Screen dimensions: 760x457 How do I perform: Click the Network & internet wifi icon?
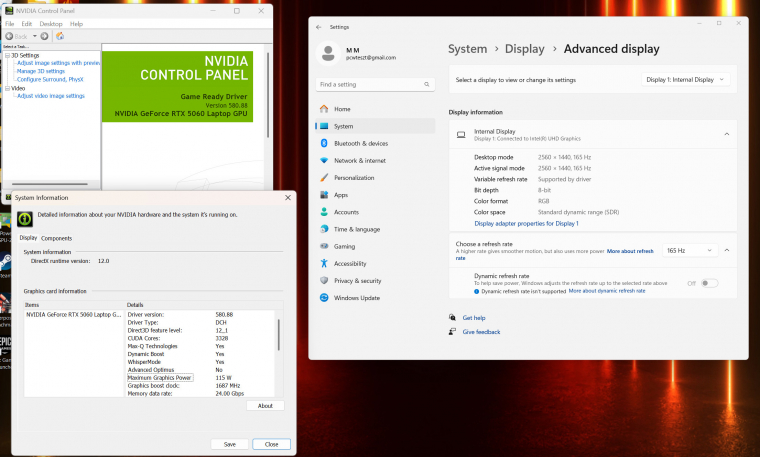click(324, 160)
